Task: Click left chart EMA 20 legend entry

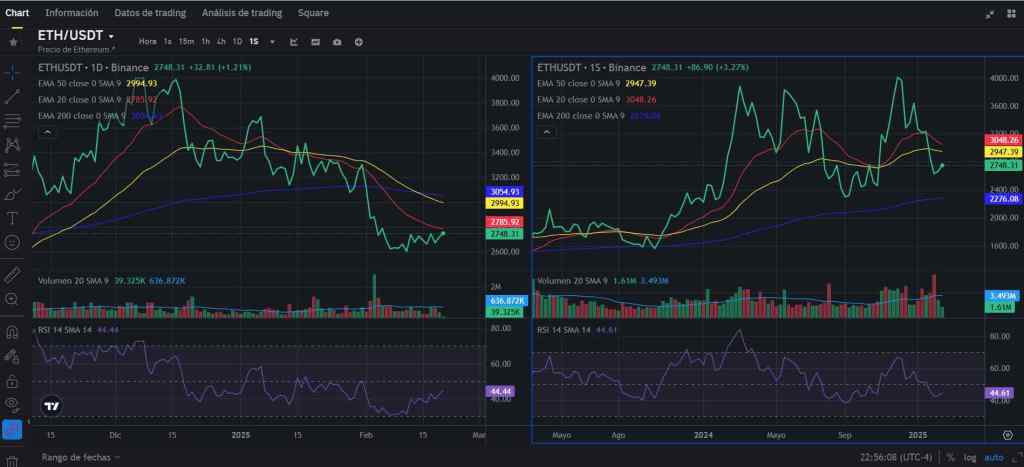Action: click(98, 100)
